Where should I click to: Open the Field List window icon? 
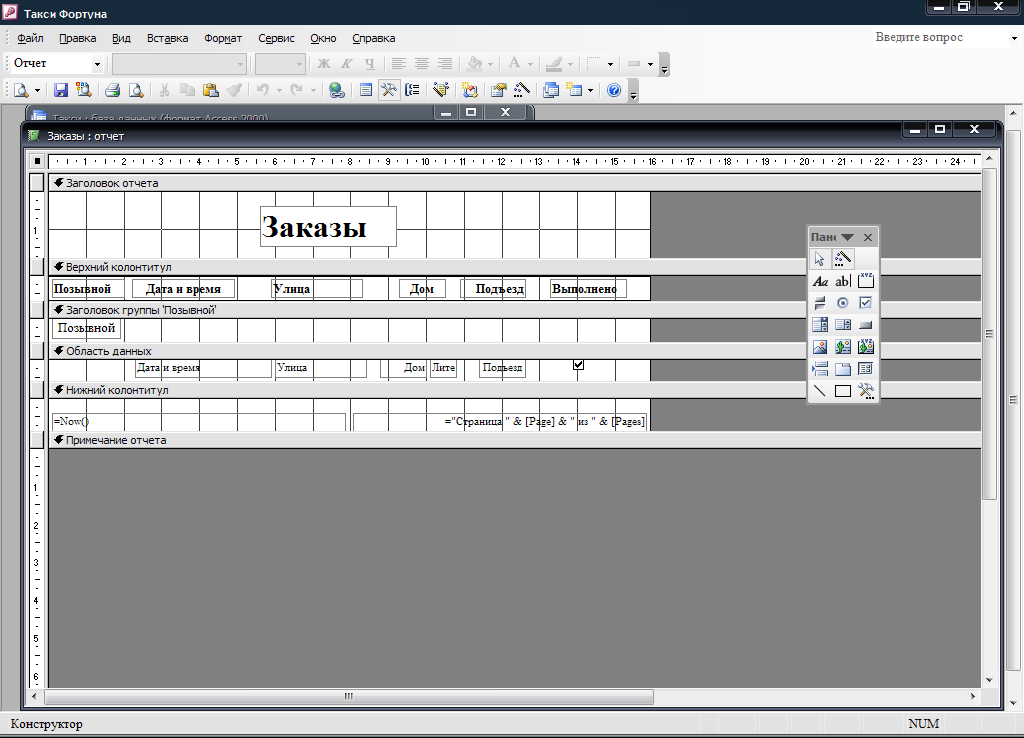tap(366, 90)
